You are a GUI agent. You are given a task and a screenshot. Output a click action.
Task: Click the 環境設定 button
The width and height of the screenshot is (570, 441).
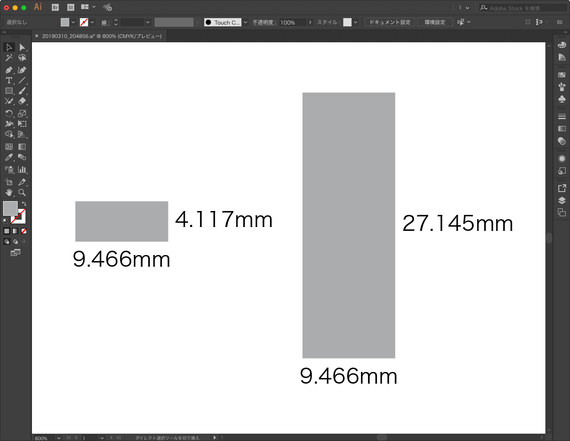click(x=435, y=22)
